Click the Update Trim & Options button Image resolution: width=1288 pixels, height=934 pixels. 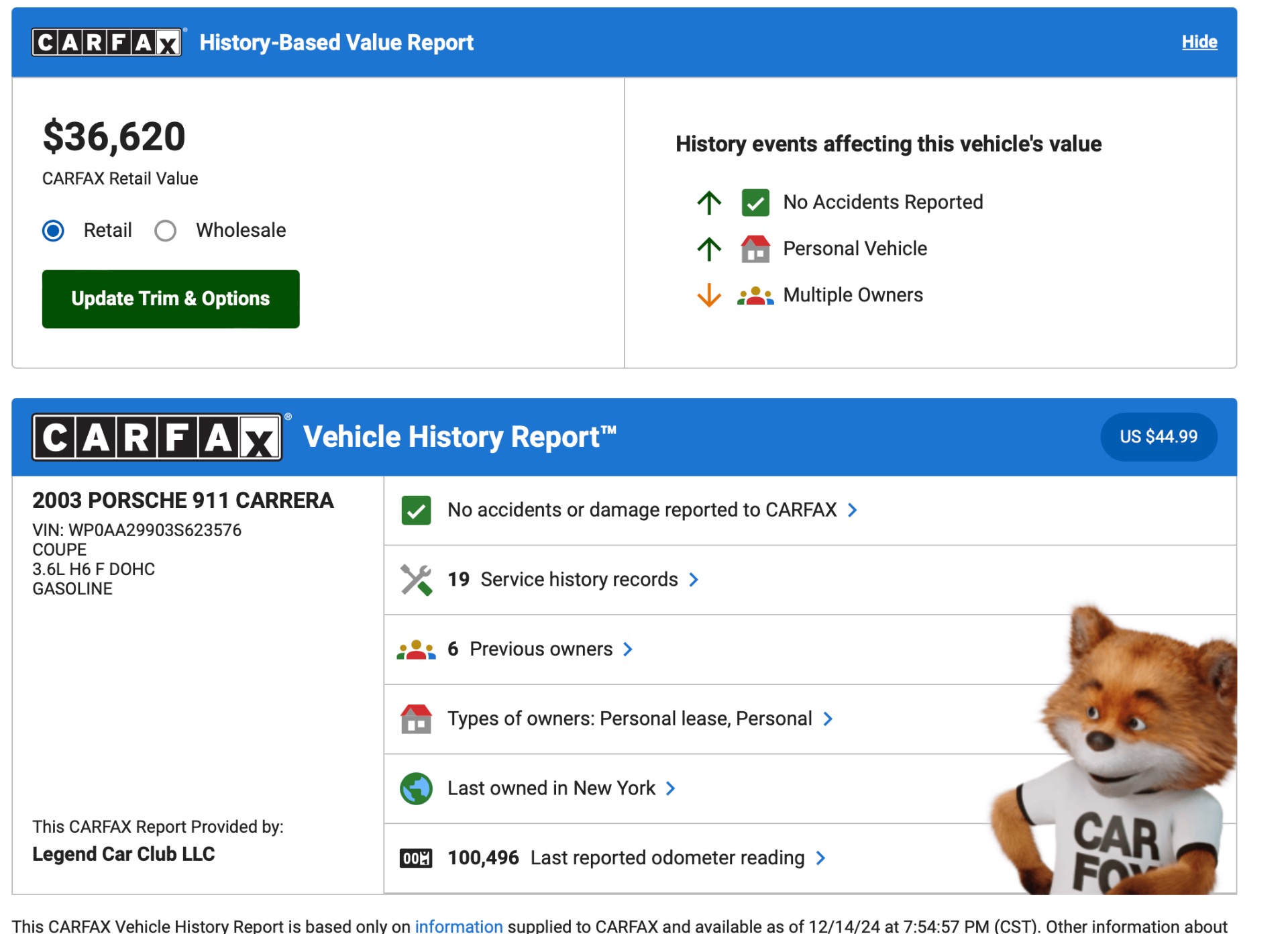[170, 299]
